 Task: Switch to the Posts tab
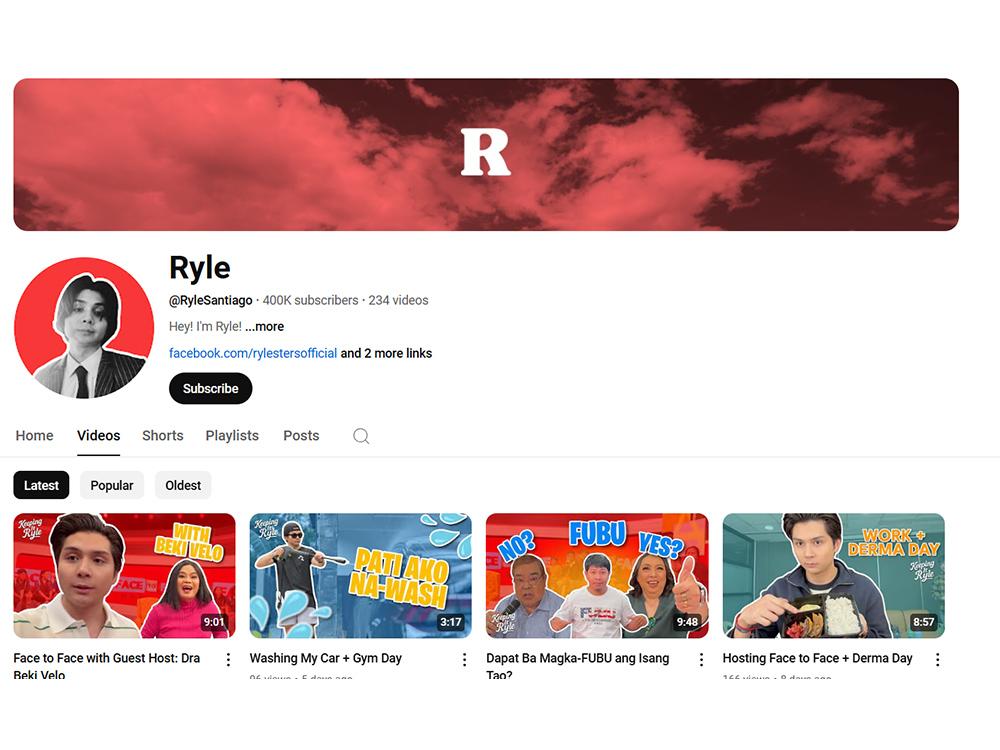[301, 436]
